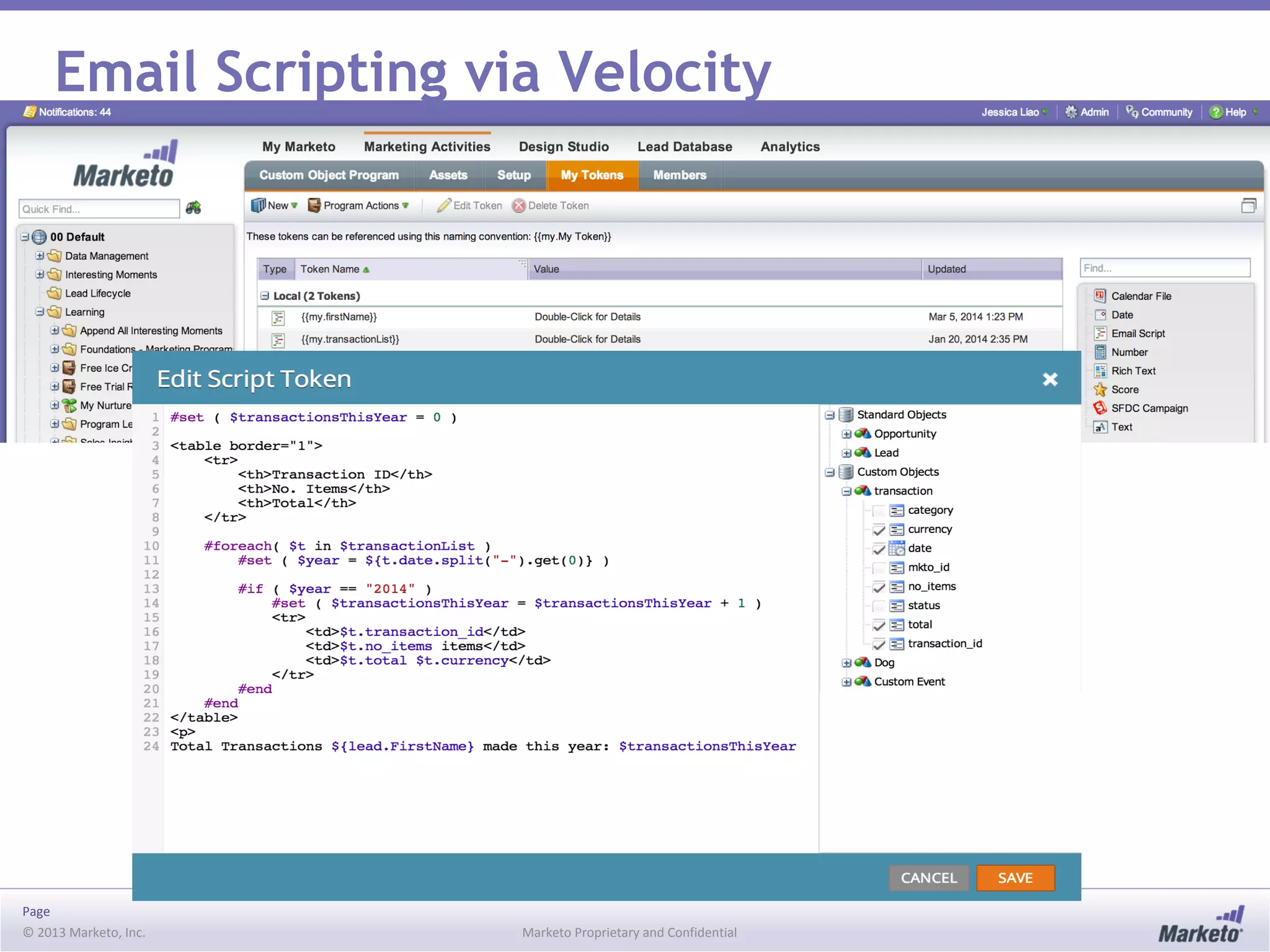
Task: Uncheck the no_items field checkbox
Action: pyautogui.click(x=879, y=587)
